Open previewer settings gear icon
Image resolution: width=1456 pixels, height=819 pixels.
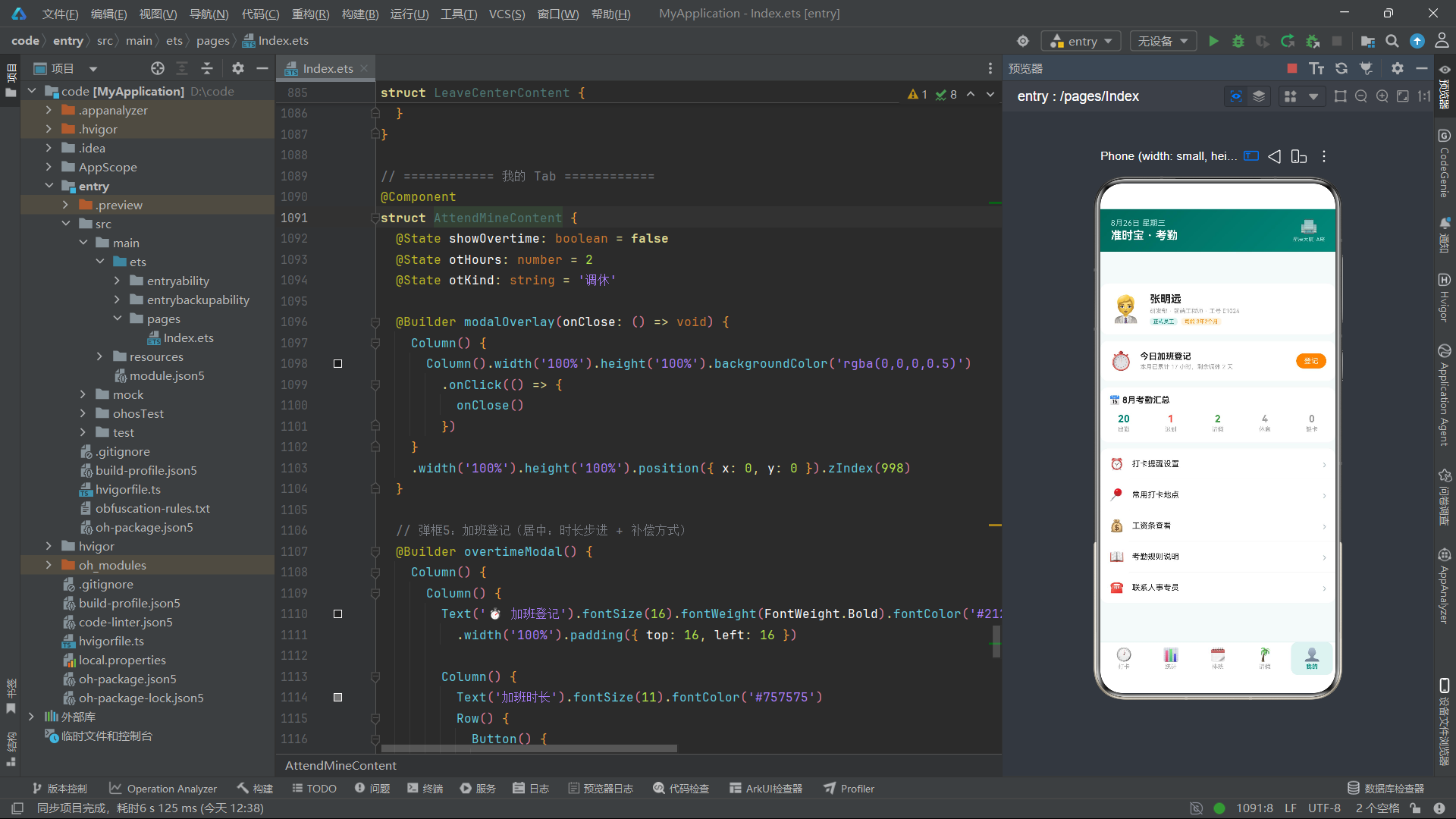(x=1397, y=68)
